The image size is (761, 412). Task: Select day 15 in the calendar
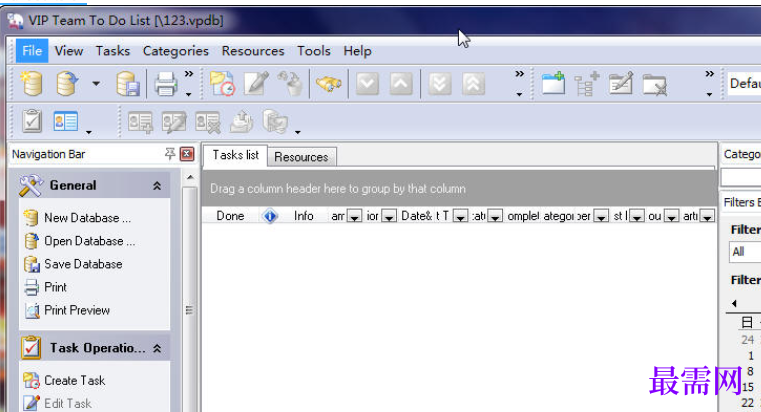[x=748, y=387]
